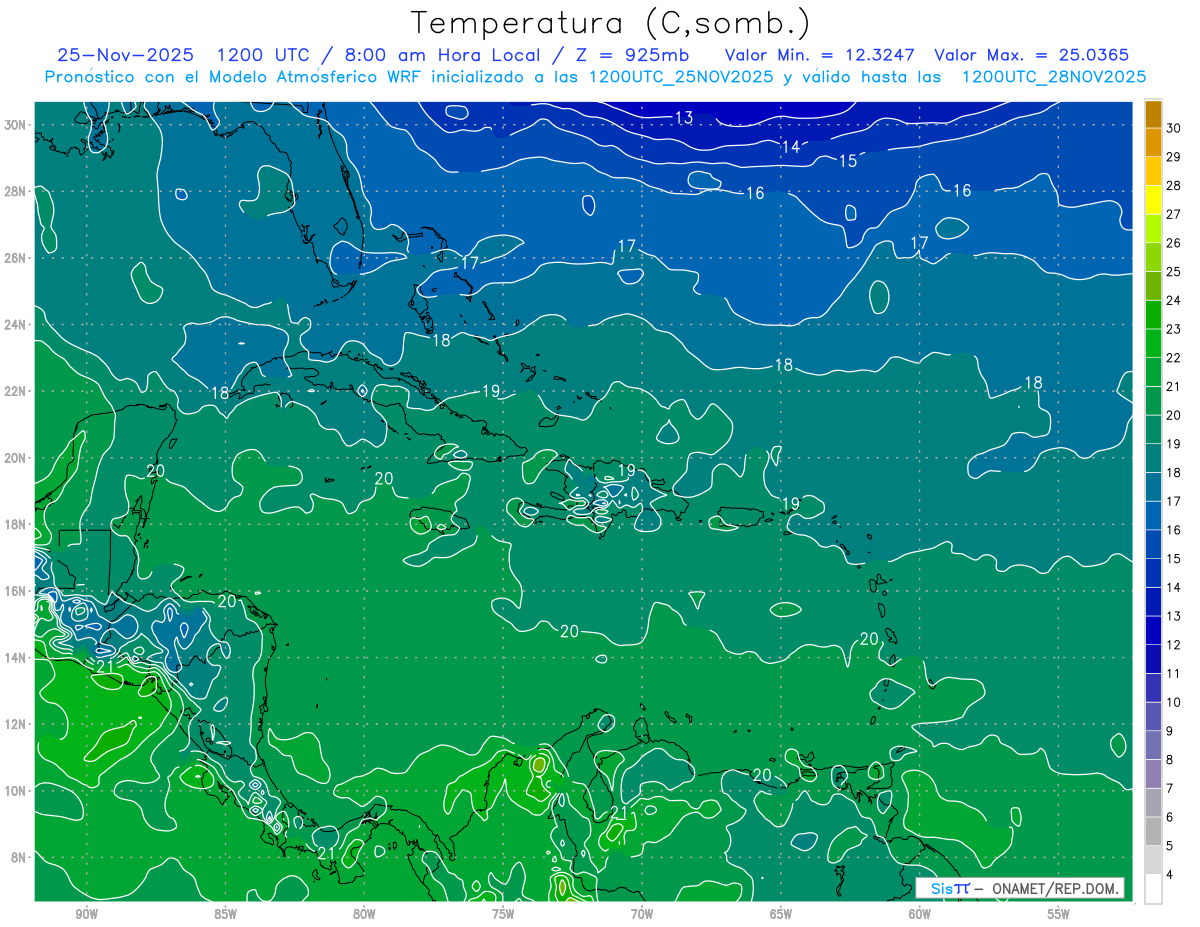This screenshot has width=1200, height=927.
Task: Select '1200UTC_28NOV2025' valid-until time text
Action: pos(1054,76)
